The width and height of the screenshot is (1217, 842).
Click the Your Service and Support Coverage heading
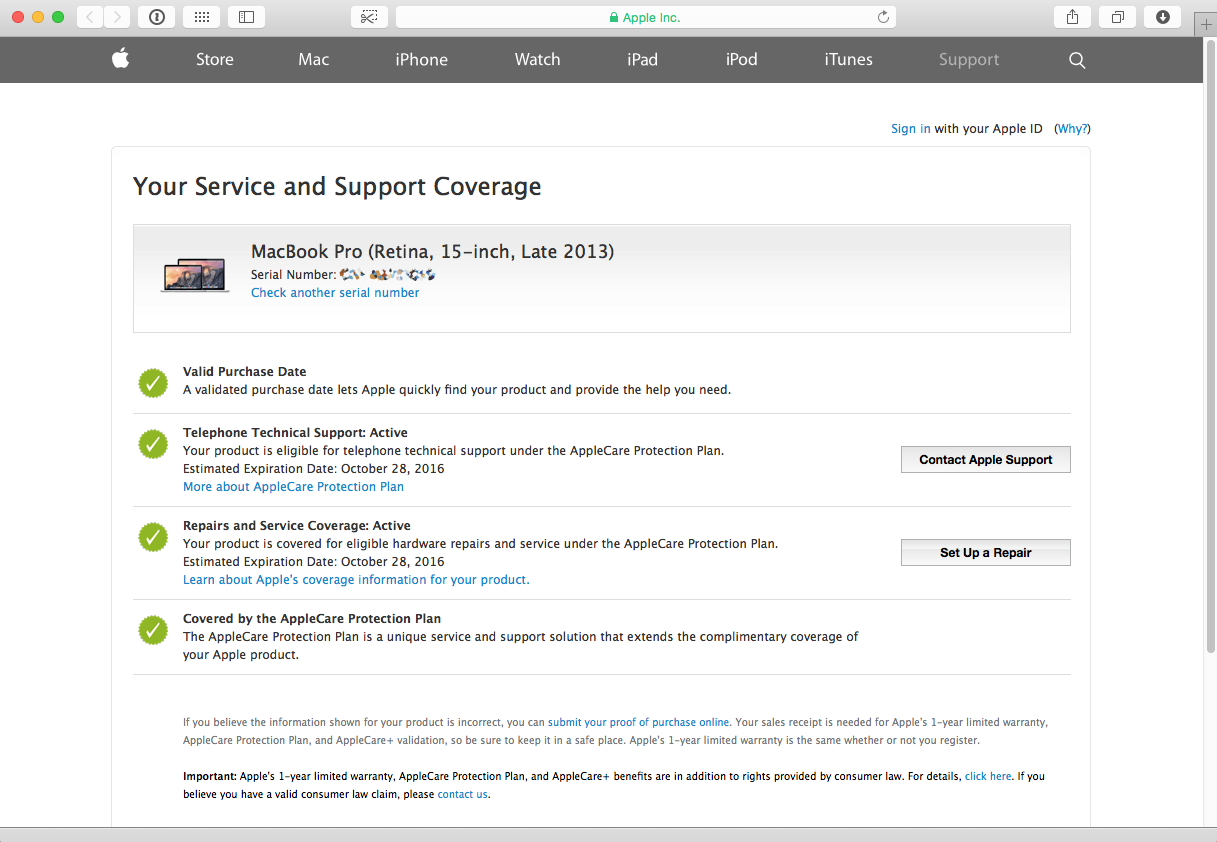337,187
